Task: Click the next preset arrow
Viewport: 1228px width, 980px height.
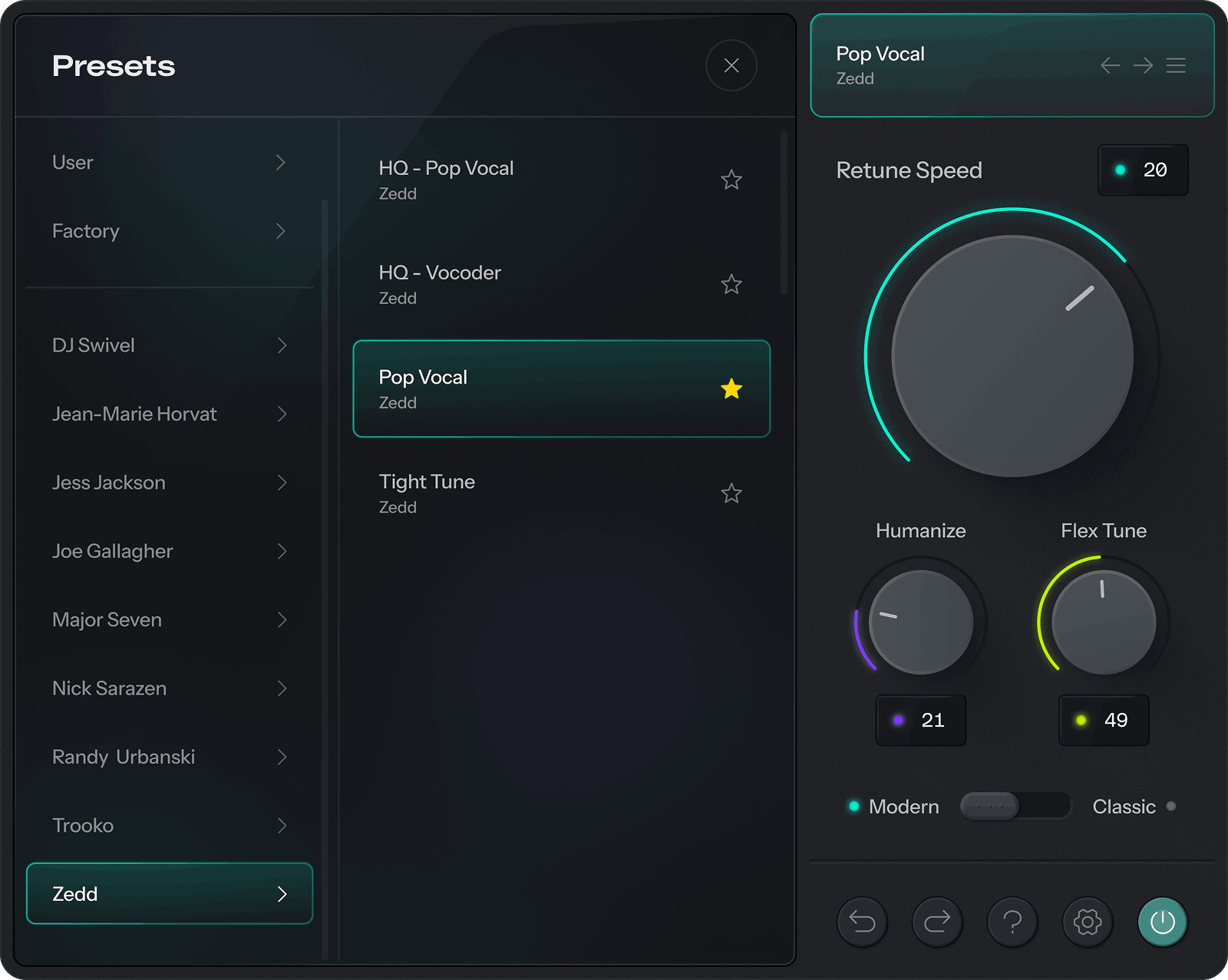Action: [x=1143, y=66]
